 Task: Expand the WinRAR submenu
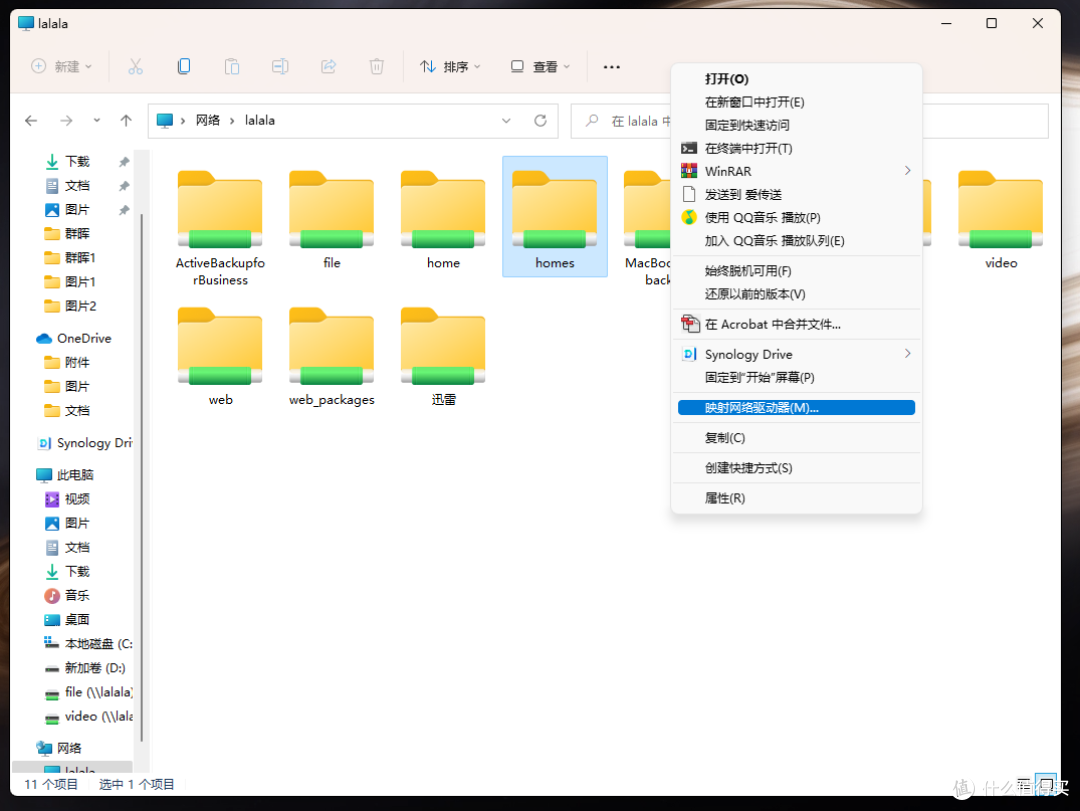pyautogui.click(x=907, y=171)
